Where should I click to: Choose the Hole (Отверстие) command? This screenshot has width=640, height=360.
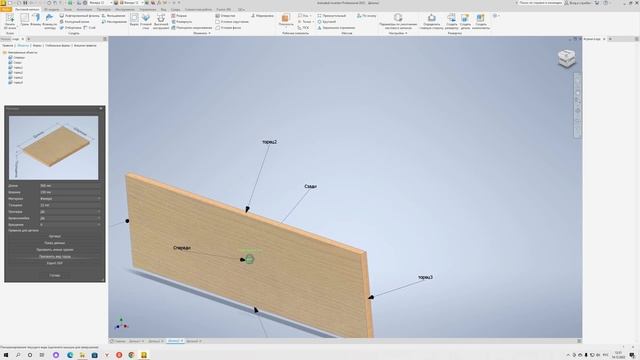pyautogui.click(x=226, y=16)
